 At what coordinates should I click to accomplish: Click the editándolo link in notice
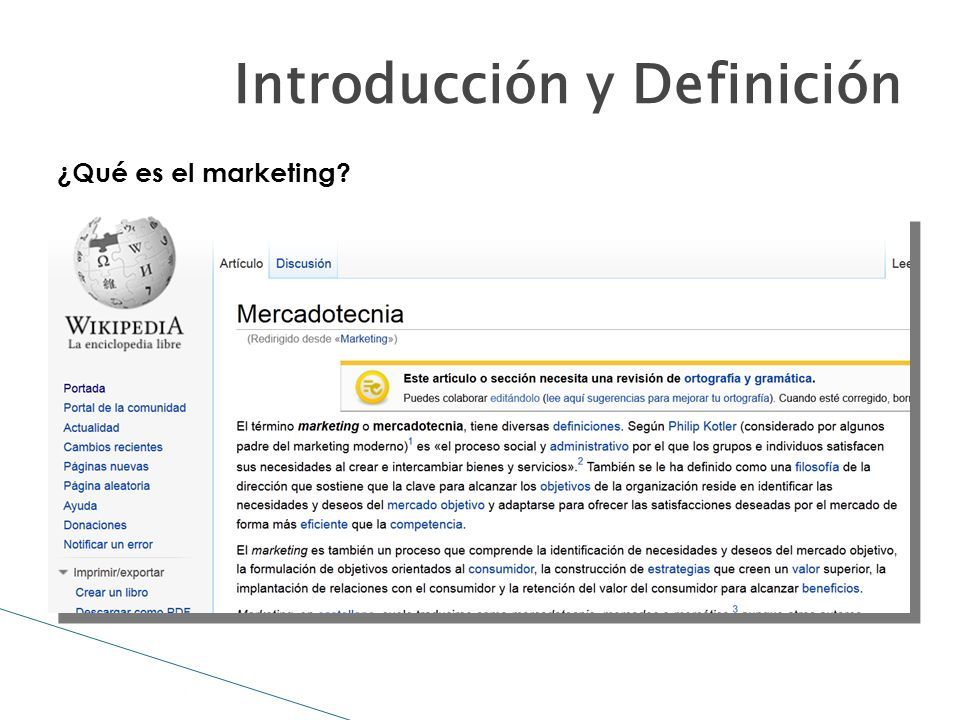[x=515, y=398]
